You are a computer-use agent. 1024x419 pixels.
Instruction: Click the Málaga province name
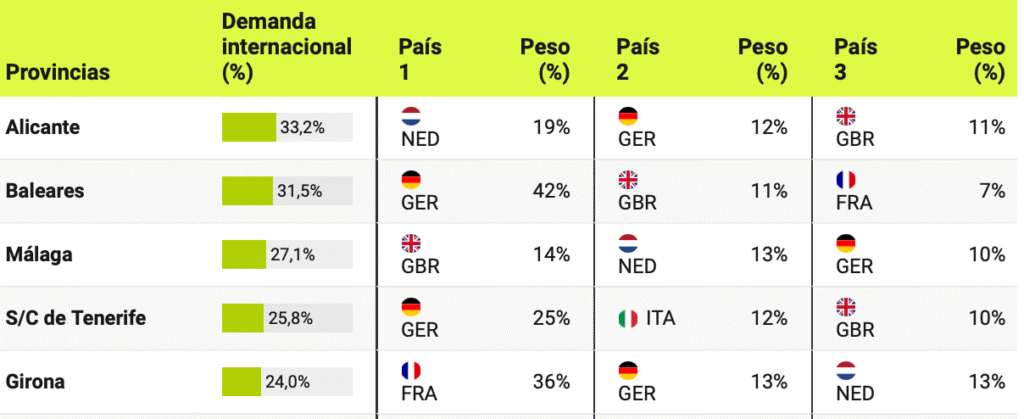[39, 254]
